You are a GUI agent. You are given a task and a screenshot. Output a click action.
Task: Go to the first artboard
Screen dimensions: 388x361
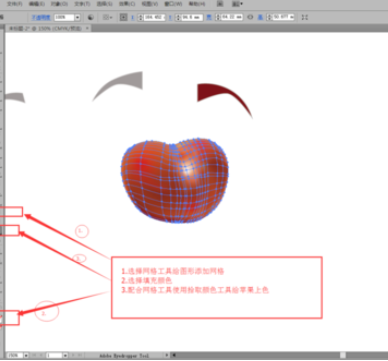[33, 355]
